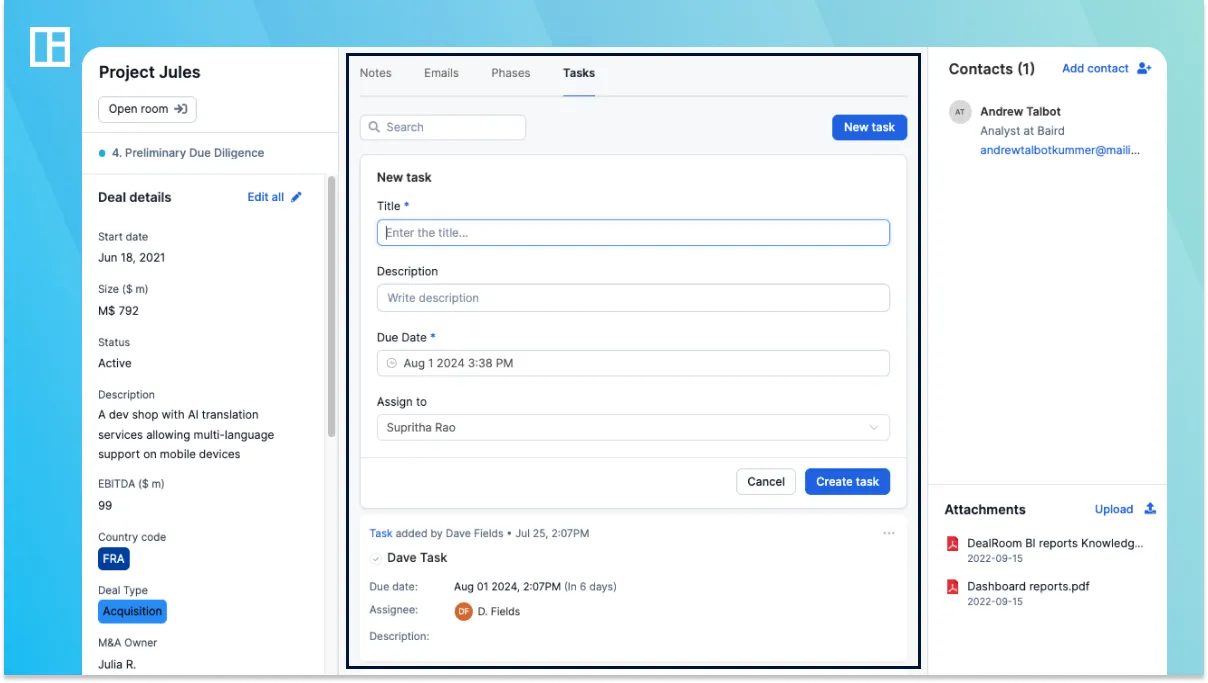The width and height of the screenshot is (1208, 683).
Task: Switch to the Notes tab
Action: click(376, 73)
